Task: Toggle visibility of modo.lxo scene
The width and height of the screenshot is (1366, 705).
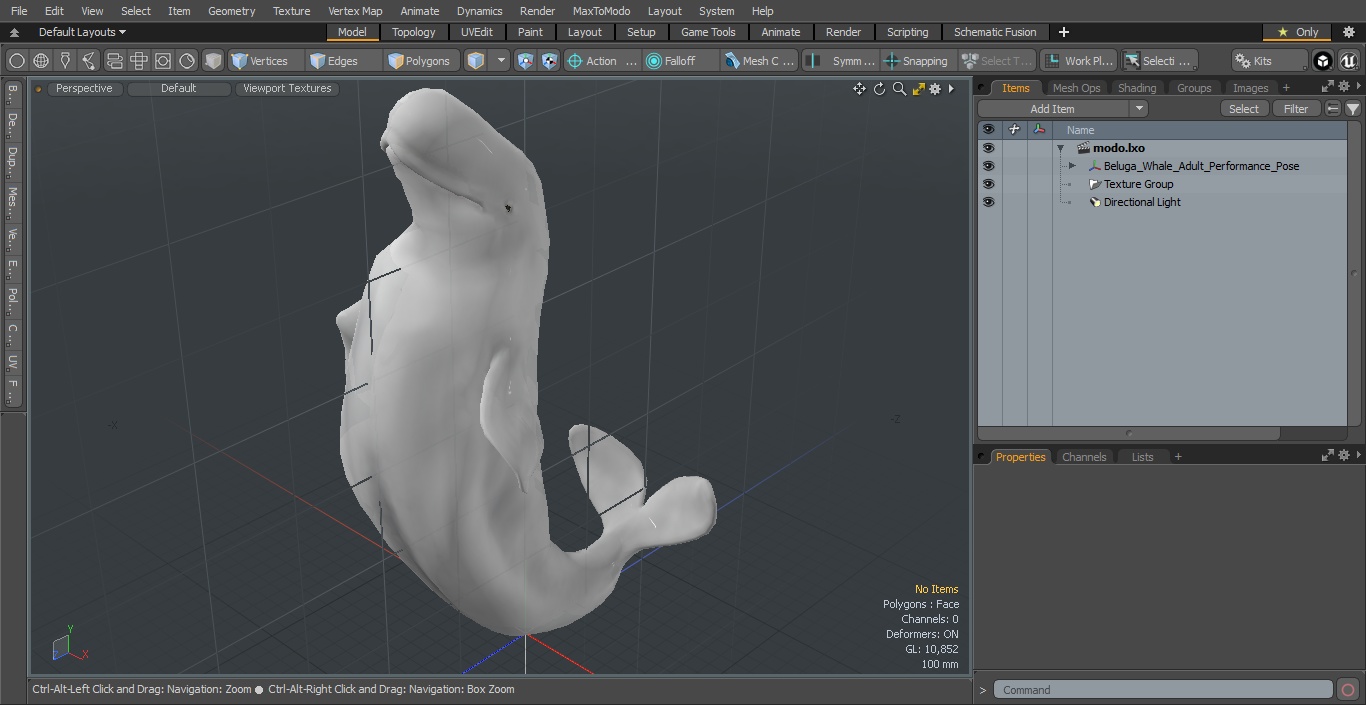Action: [x=988, y=148]
